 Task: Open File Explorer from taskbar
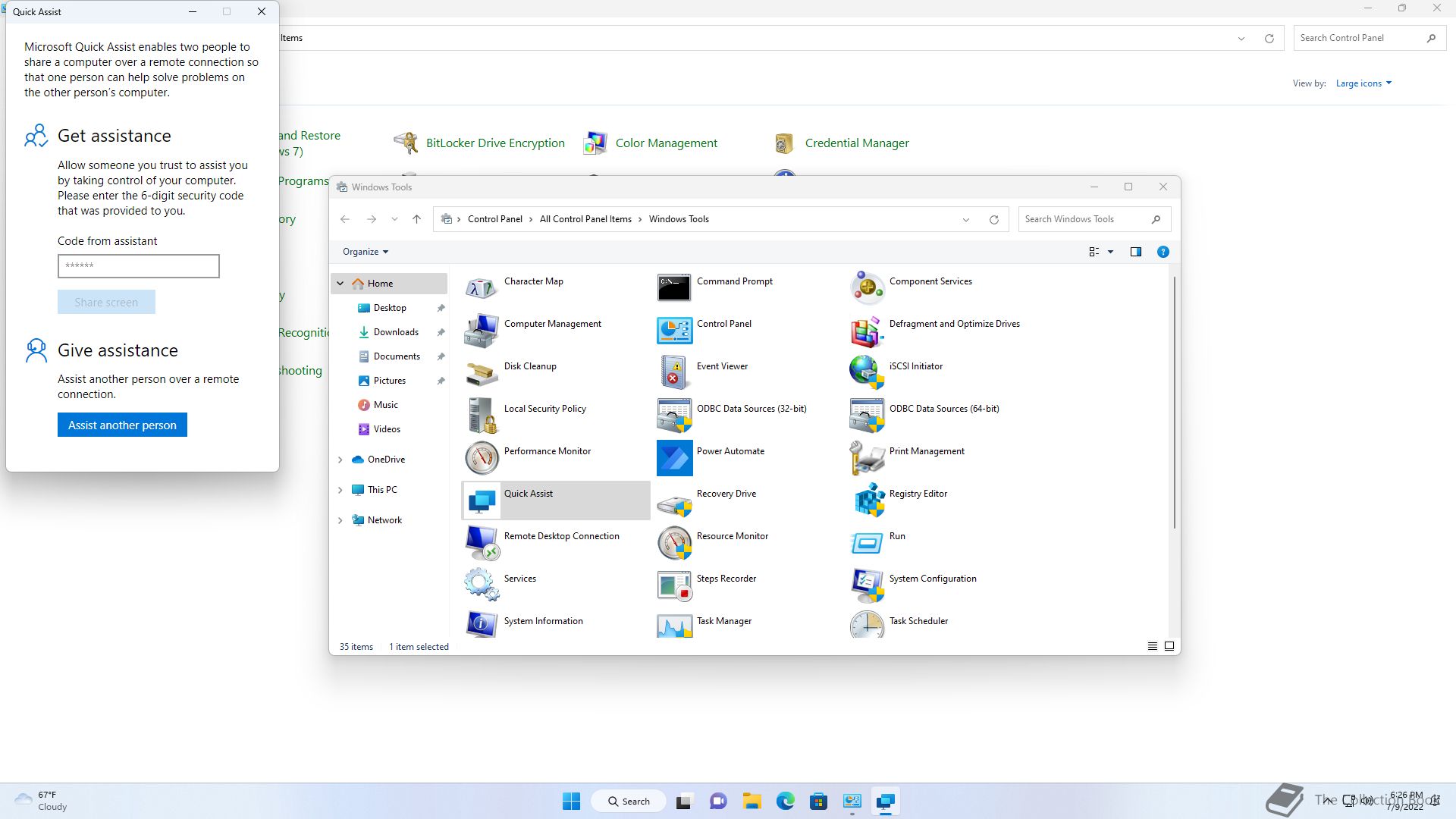[752, 801]
